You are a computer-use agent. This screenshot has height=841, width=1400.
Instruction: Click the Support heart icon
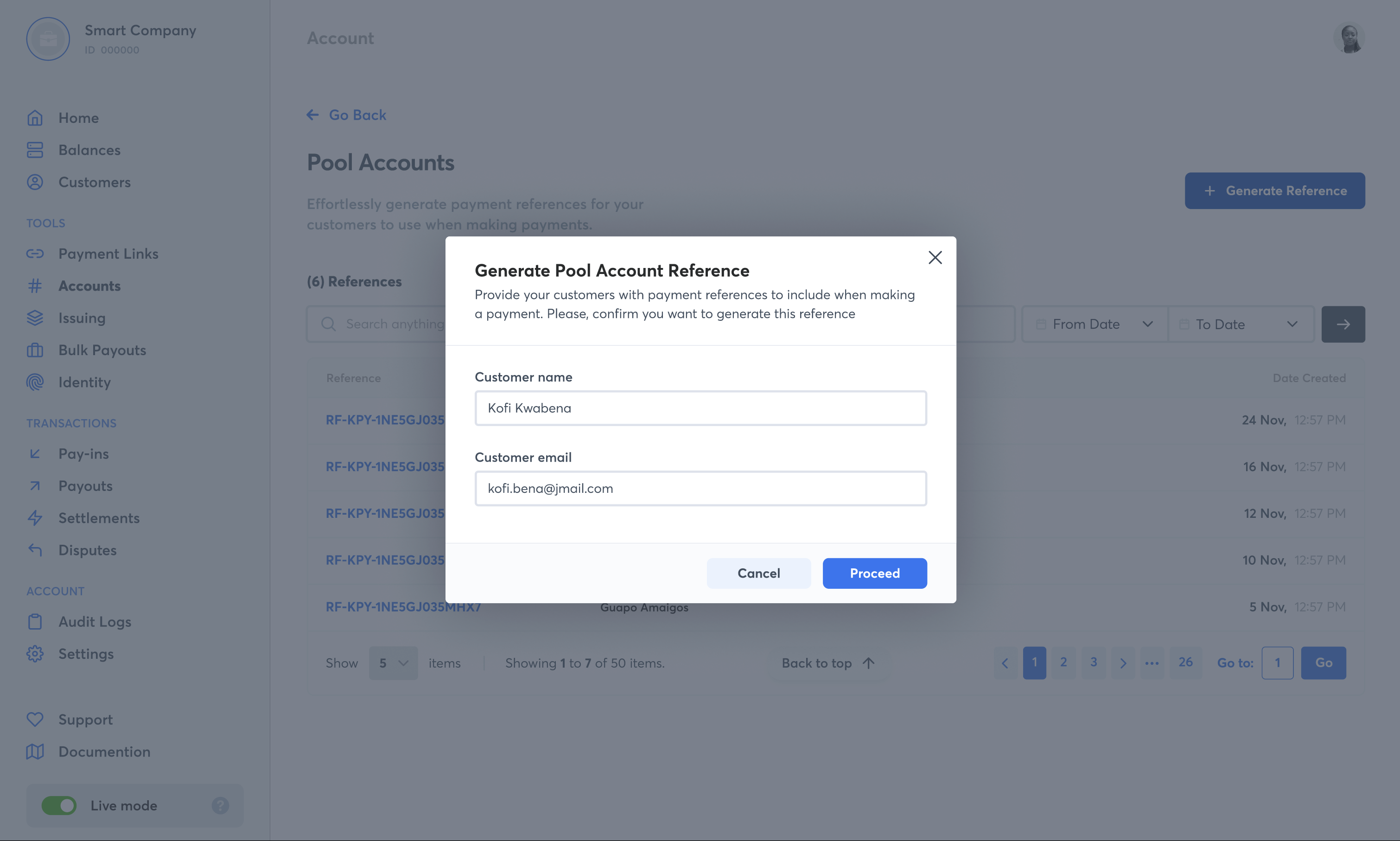point(35,720)
